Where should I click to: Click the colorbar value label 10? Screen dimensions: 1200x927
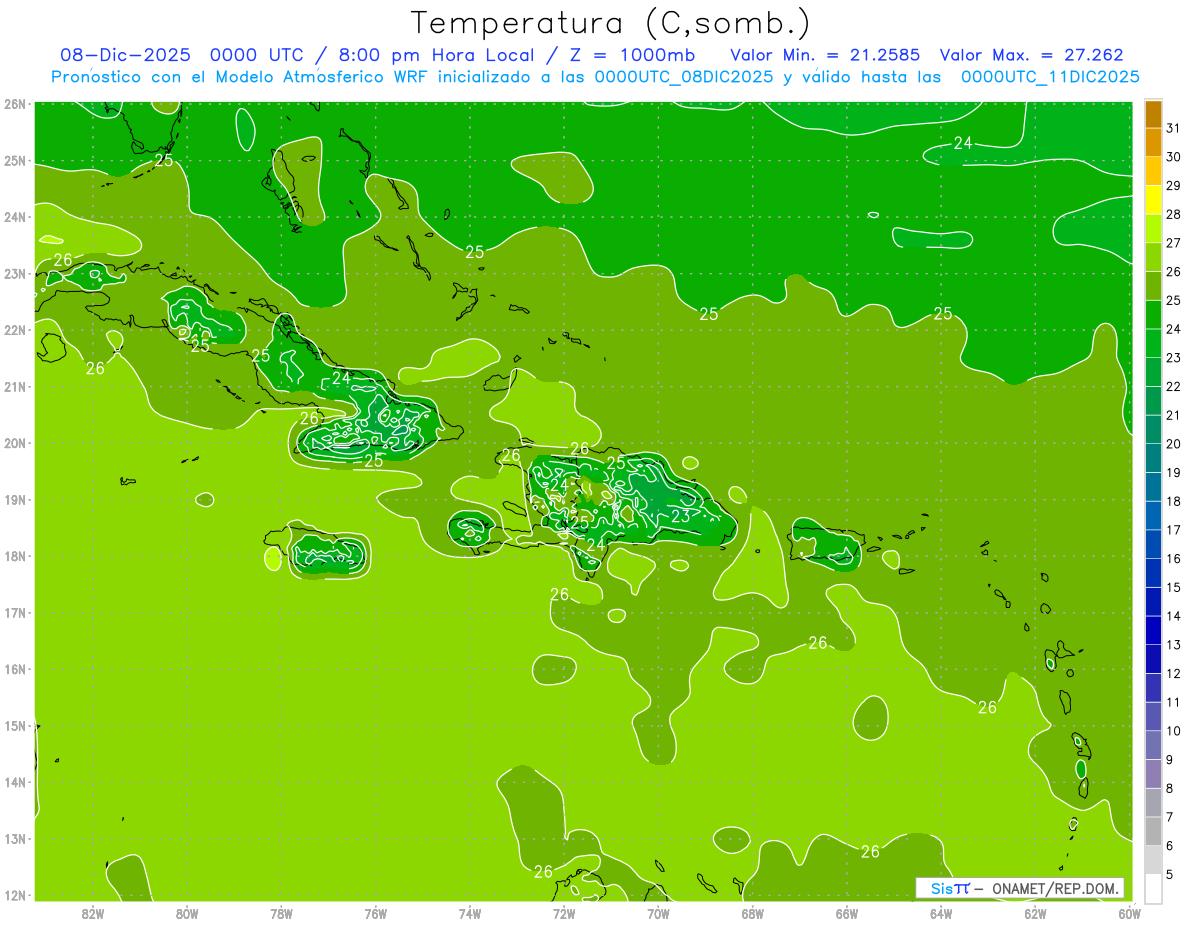point(1173,731)
